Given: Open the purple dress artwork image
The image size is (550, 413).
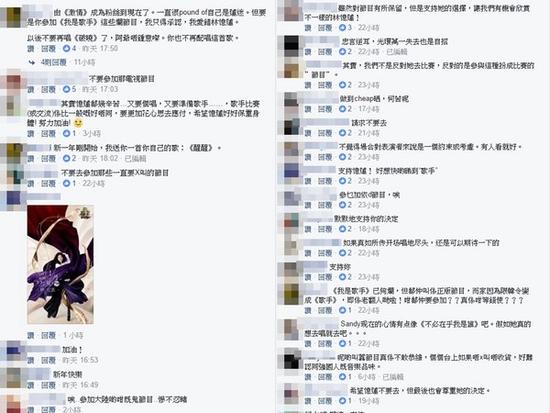Looking at the screenshot, I should pyautogui.click(x=60, y=265).
